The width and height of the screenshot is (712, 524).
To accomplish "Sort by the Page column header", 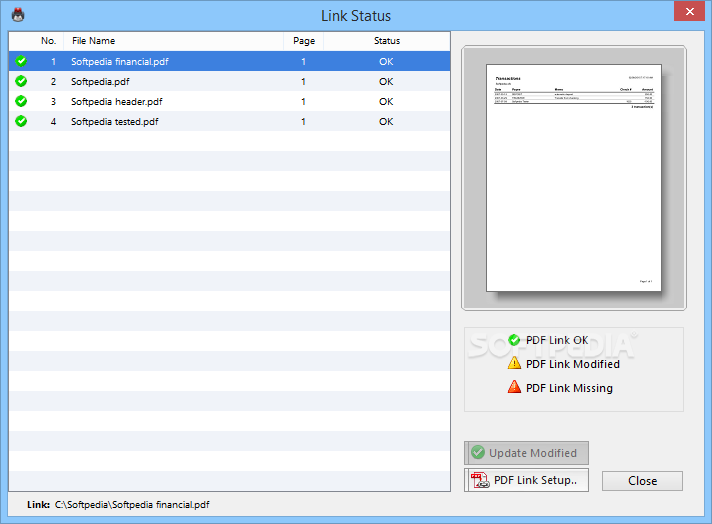I will click(x=304, y=41).
